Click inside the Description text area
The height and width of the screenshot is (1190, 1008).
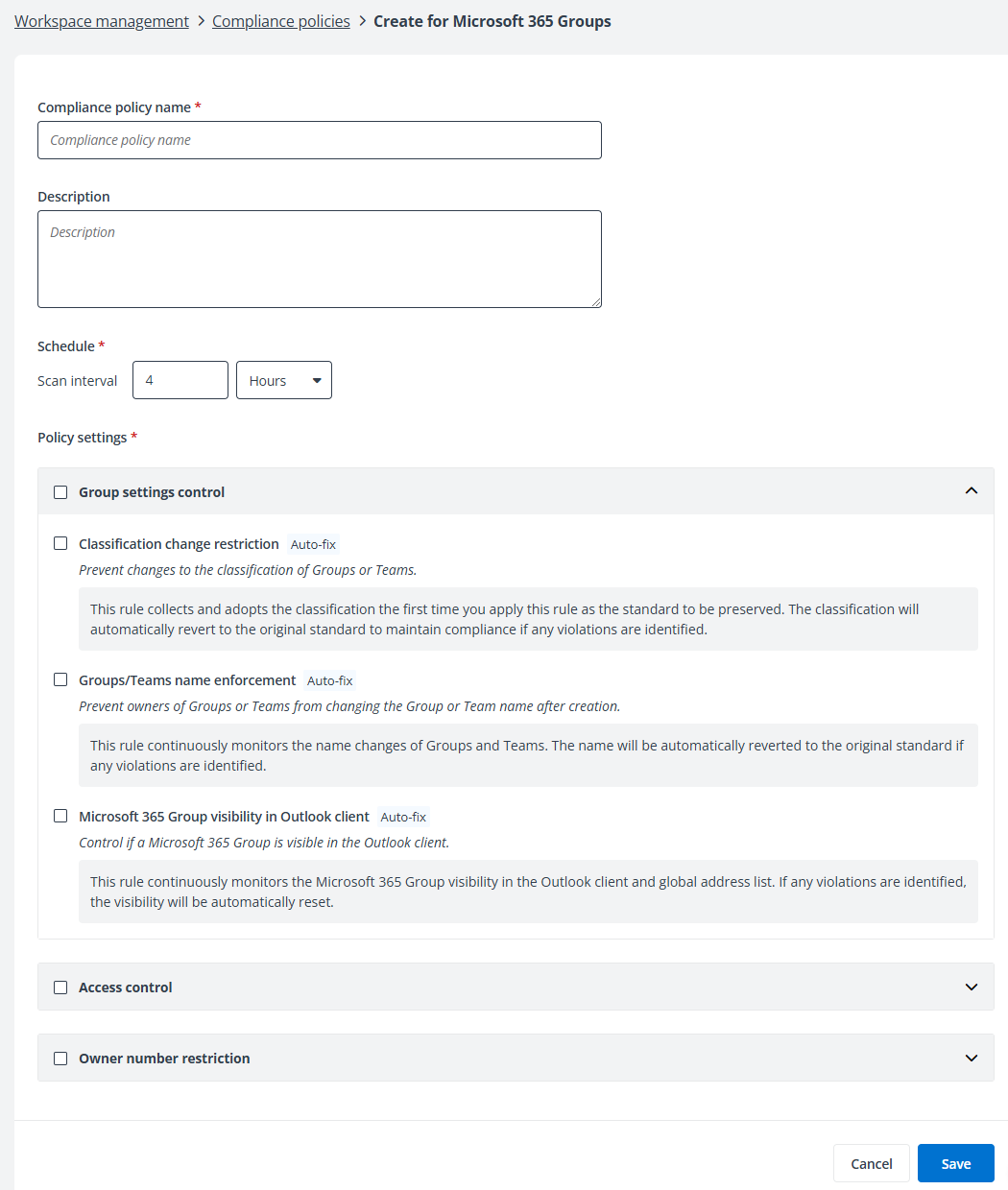[x=319, y=257]
